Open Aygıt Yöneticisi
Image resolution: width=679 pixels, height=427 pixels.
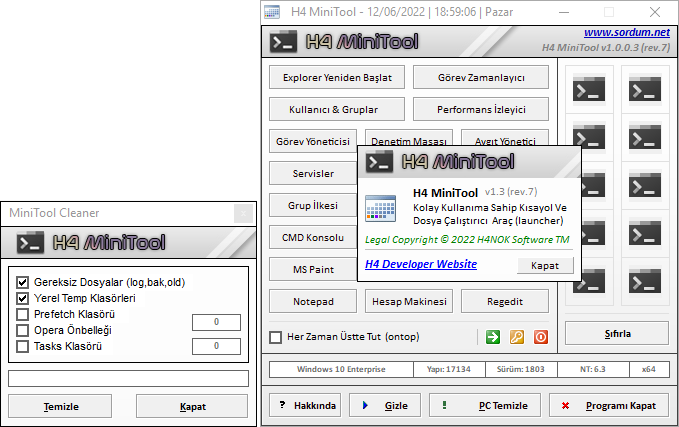(505, 139)
